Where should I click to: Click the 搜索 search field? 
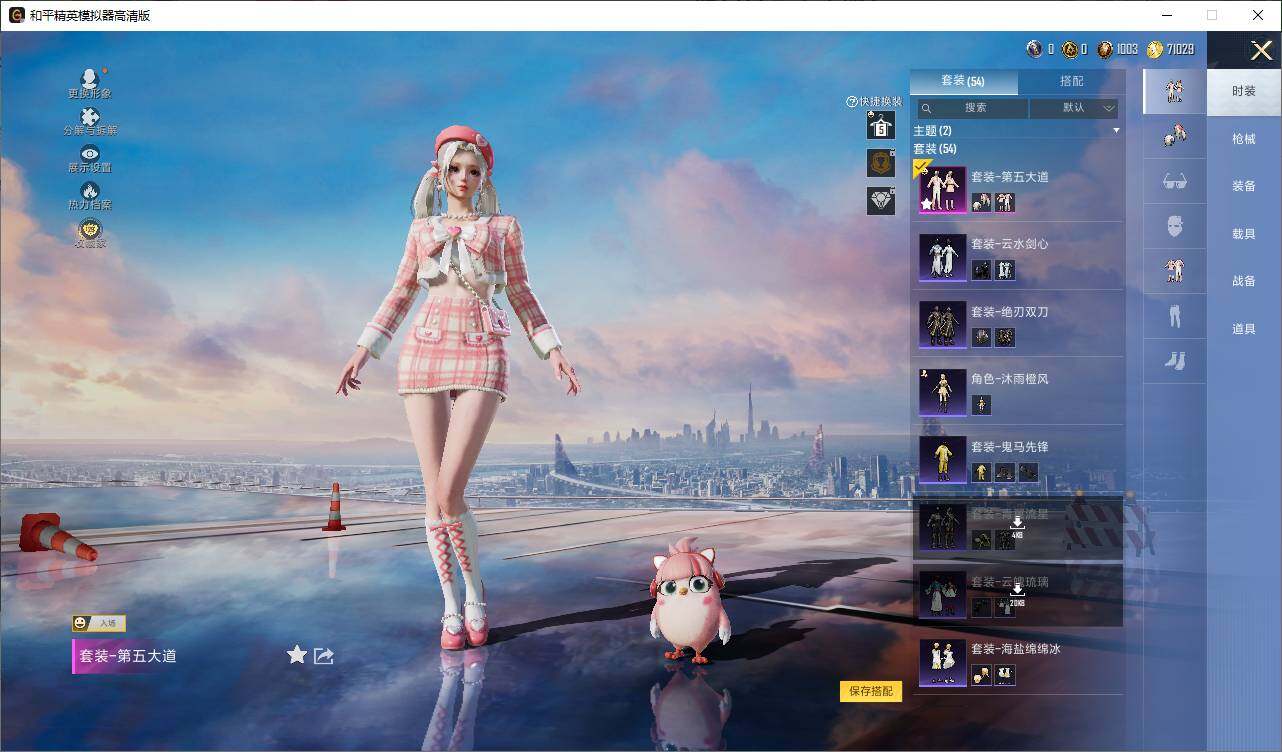(973, 108)
